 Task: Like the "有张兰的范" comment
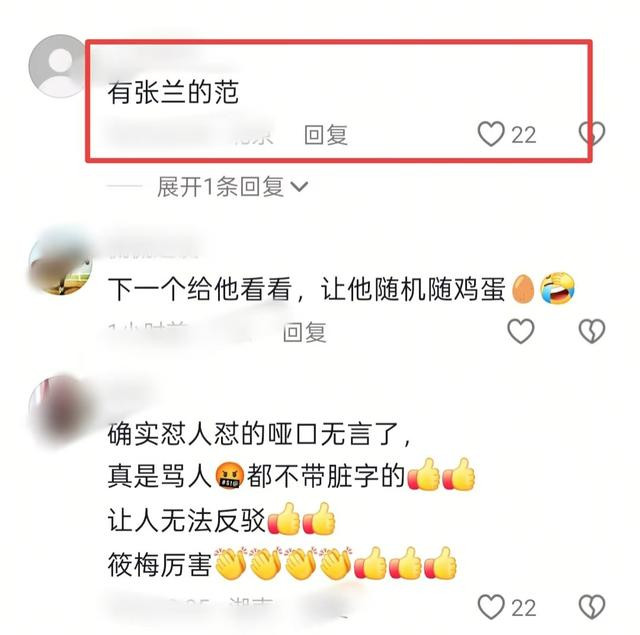[x=491, y=134]
